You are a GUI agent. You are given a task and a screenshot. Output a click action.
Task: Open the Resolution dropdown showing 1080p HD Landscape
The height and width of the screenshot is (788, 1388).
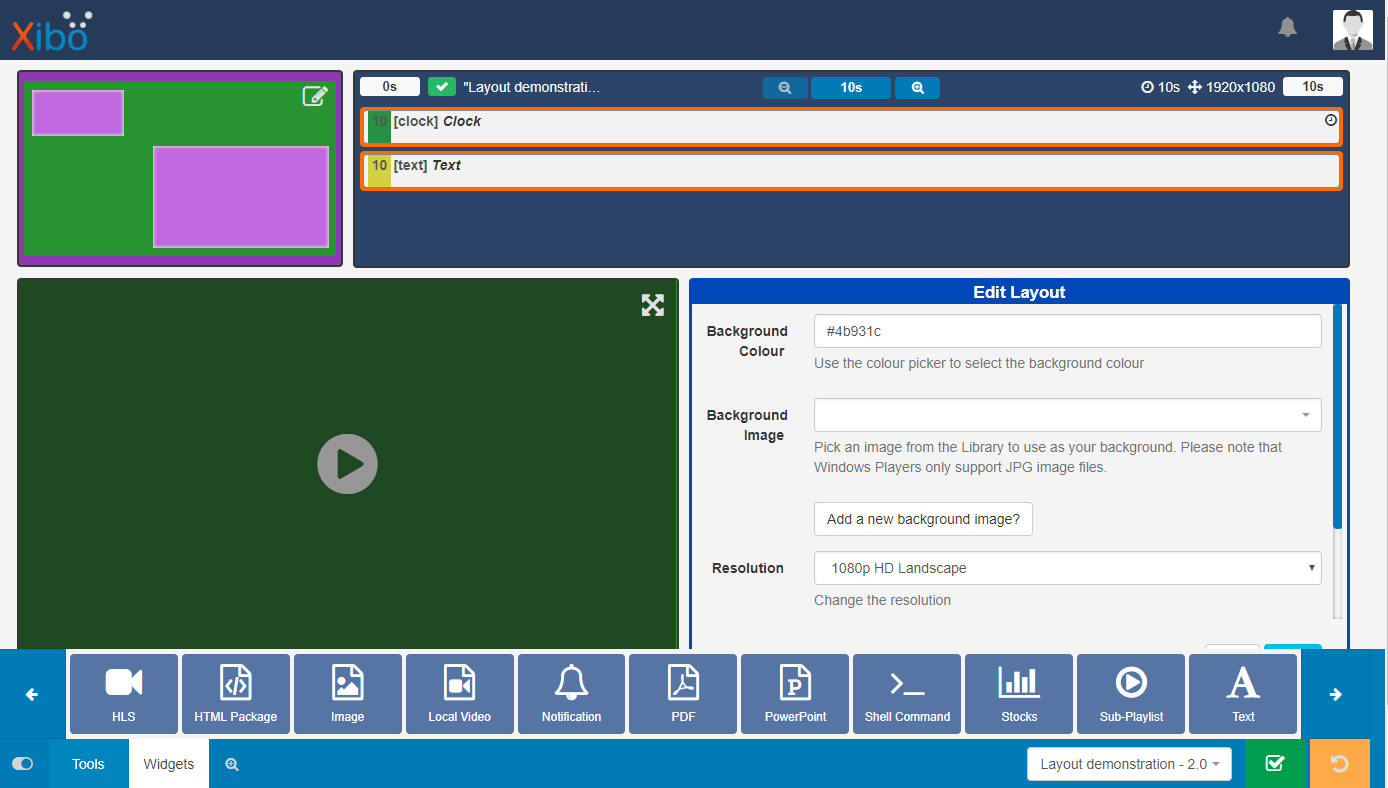tap(1066, 567)
